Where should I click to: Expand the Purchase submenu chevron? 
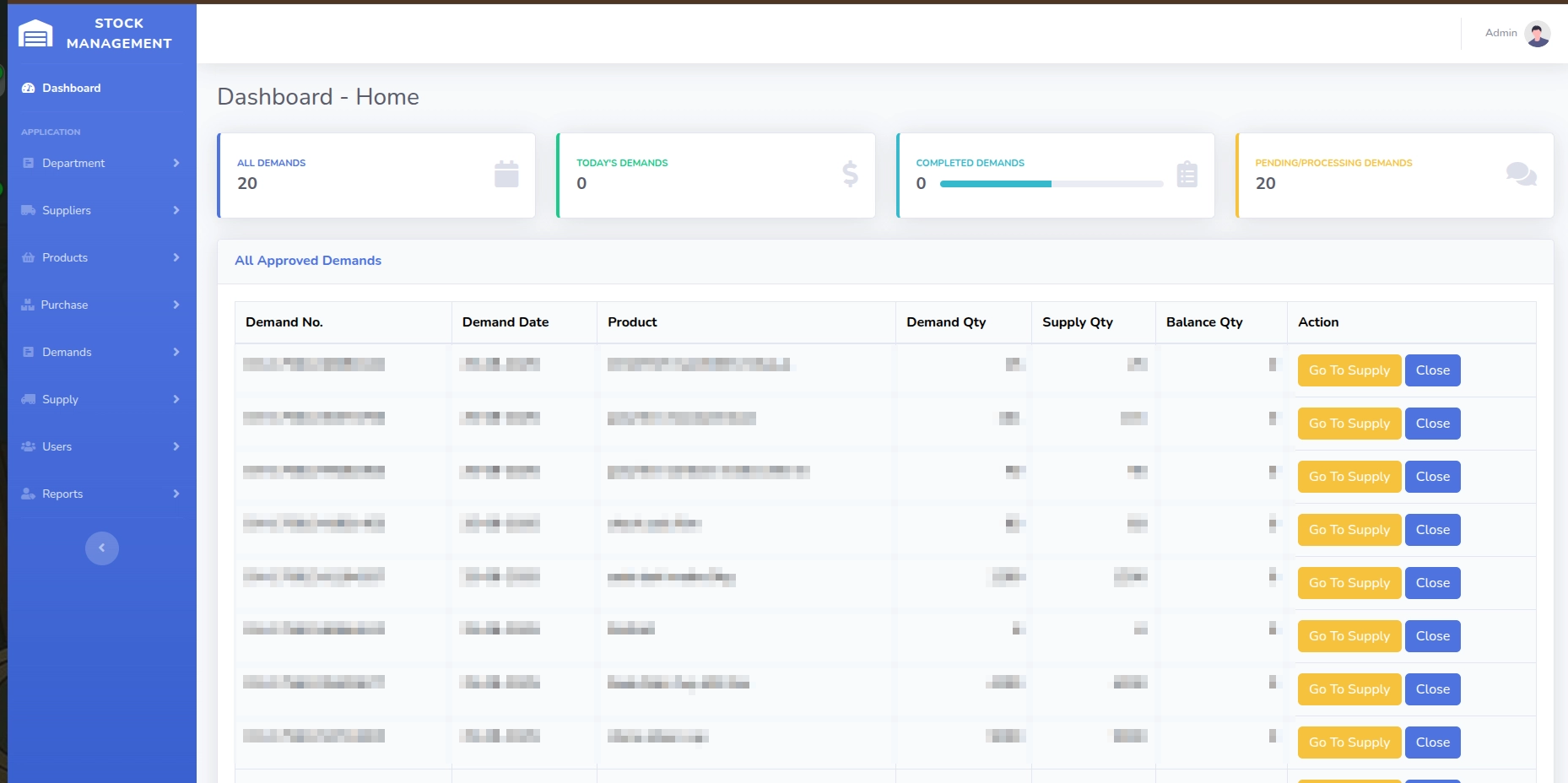(x=176, y=305)
